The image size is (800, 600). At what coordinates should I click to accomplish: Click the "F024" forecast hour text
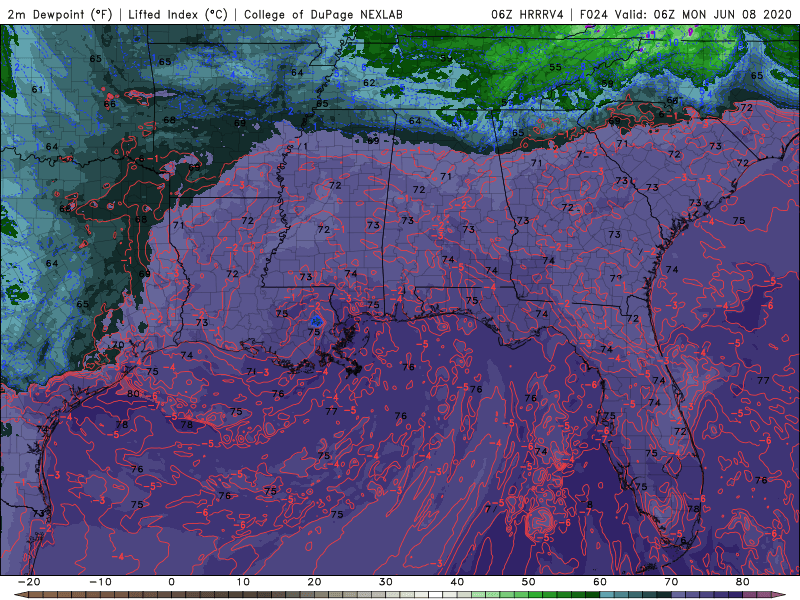pos(593,14)
